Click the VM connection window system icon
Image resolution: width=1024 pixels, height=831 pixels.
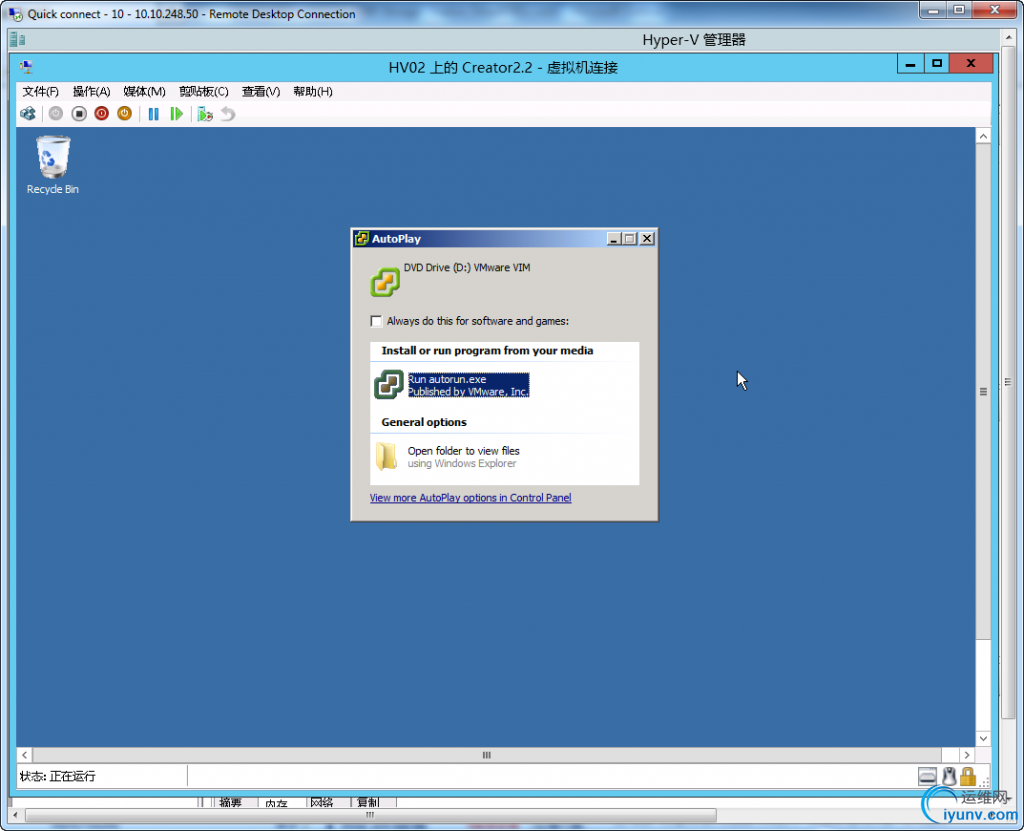(x=26, y=67)
